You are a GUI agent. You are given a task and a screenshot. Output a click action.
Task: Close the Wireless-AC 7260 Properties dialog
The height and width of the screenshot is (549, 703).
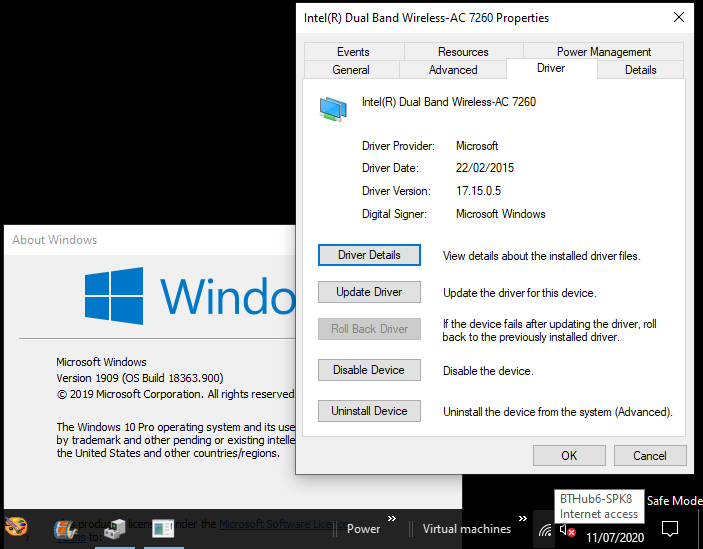pyautogui.click(x=679, y=17)
